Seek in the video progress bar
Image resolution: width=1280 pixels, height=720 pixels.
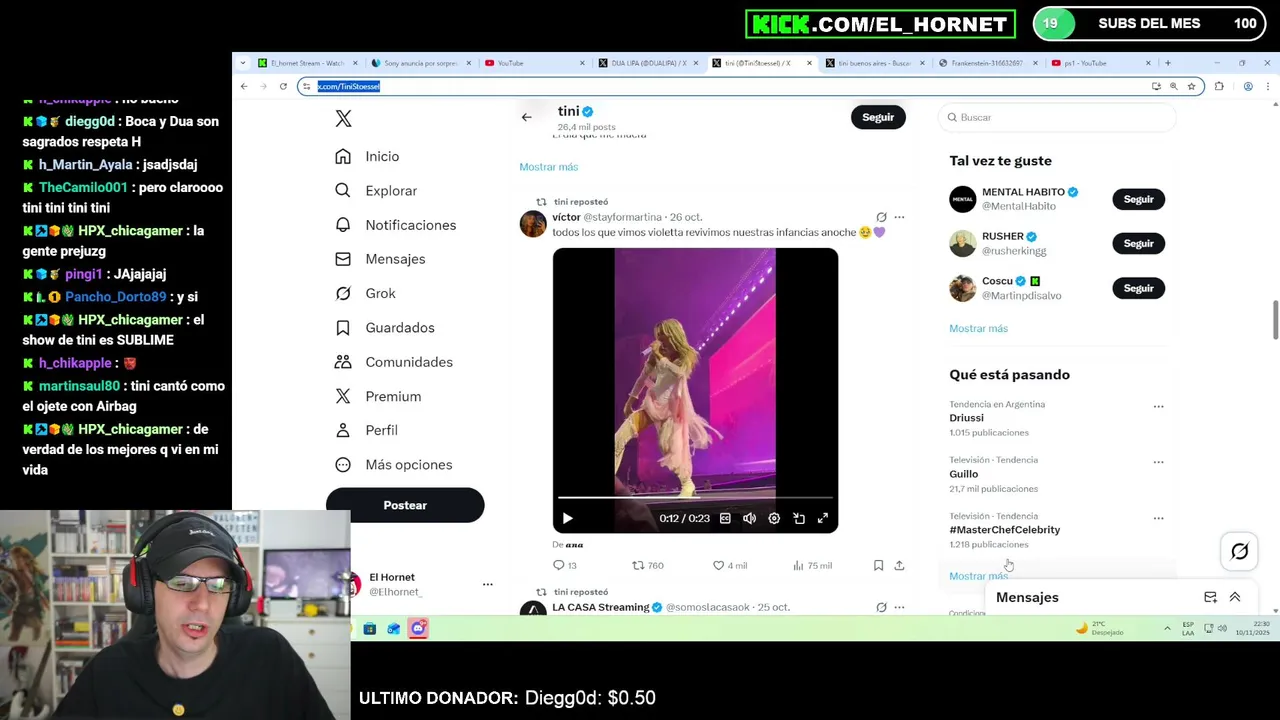695,497
